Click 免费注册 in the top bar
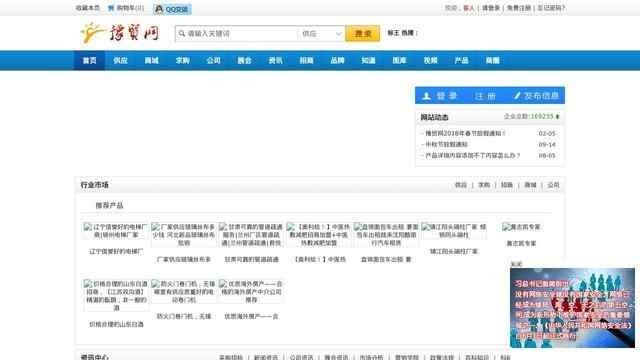 [x=519, y=8]
